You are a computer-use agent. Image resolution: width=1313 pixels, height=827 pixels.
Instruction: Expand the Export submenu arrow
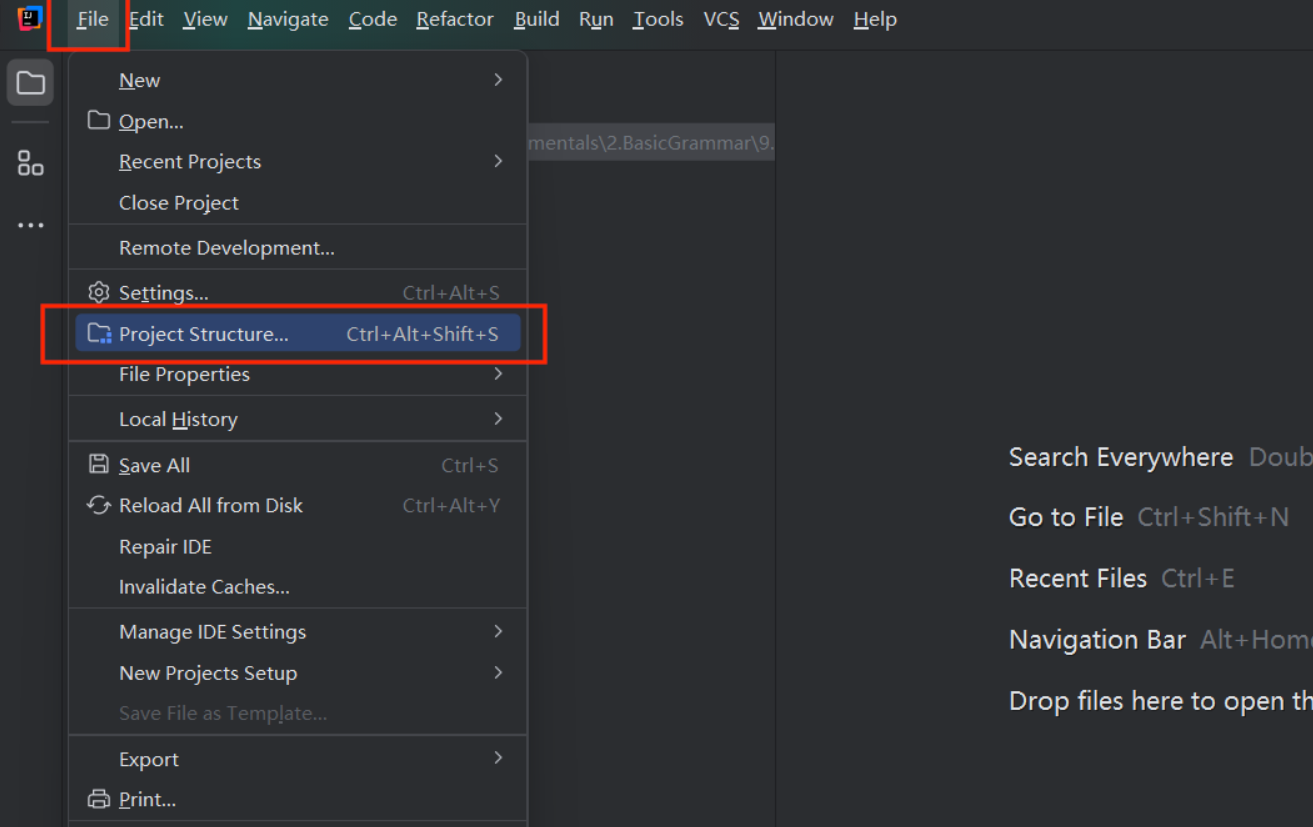click(498, 758)
